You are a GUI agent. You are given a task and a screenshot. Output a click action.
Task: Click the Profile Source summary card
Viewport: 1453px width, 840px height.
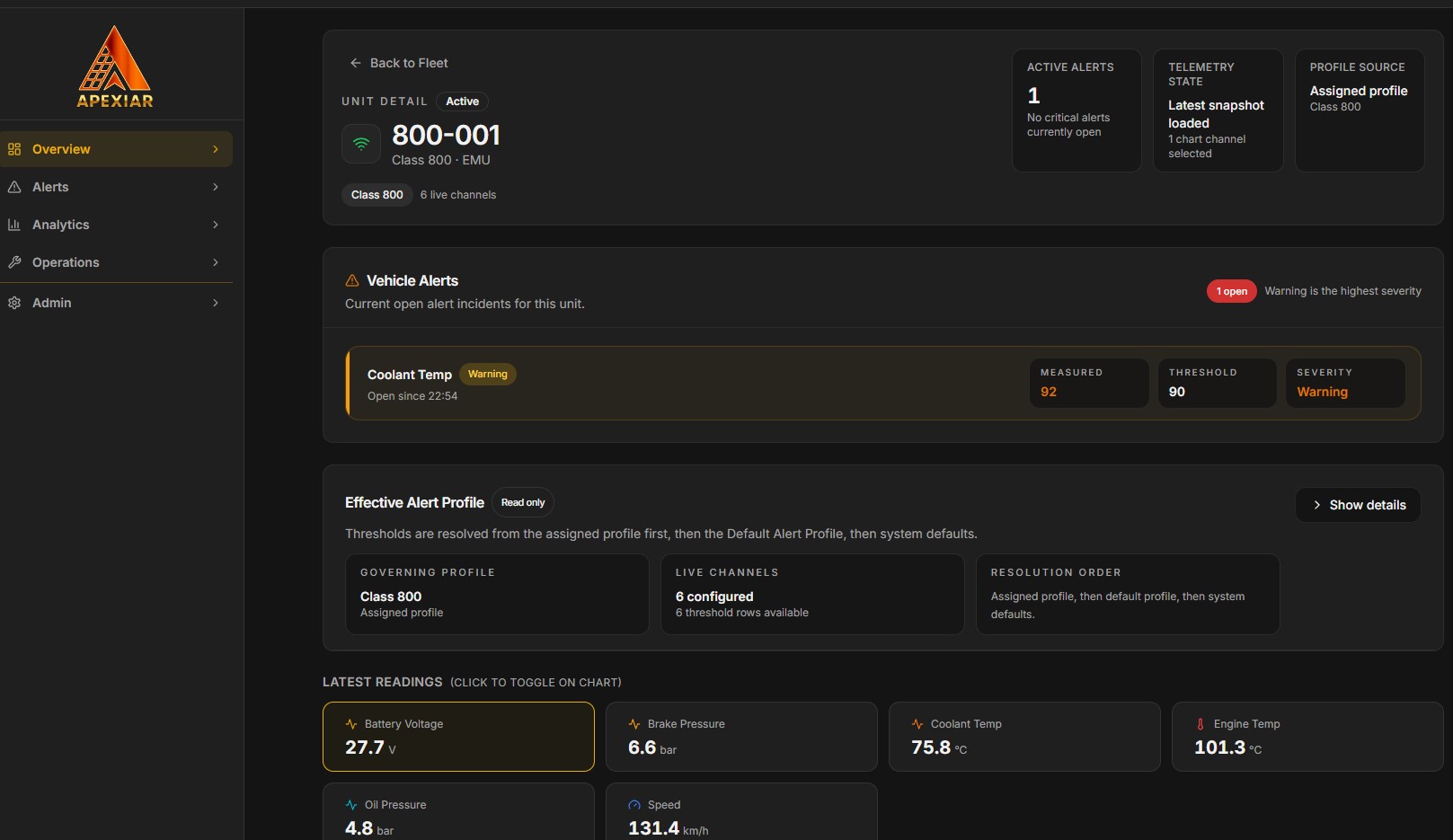tap(1360, 110)
